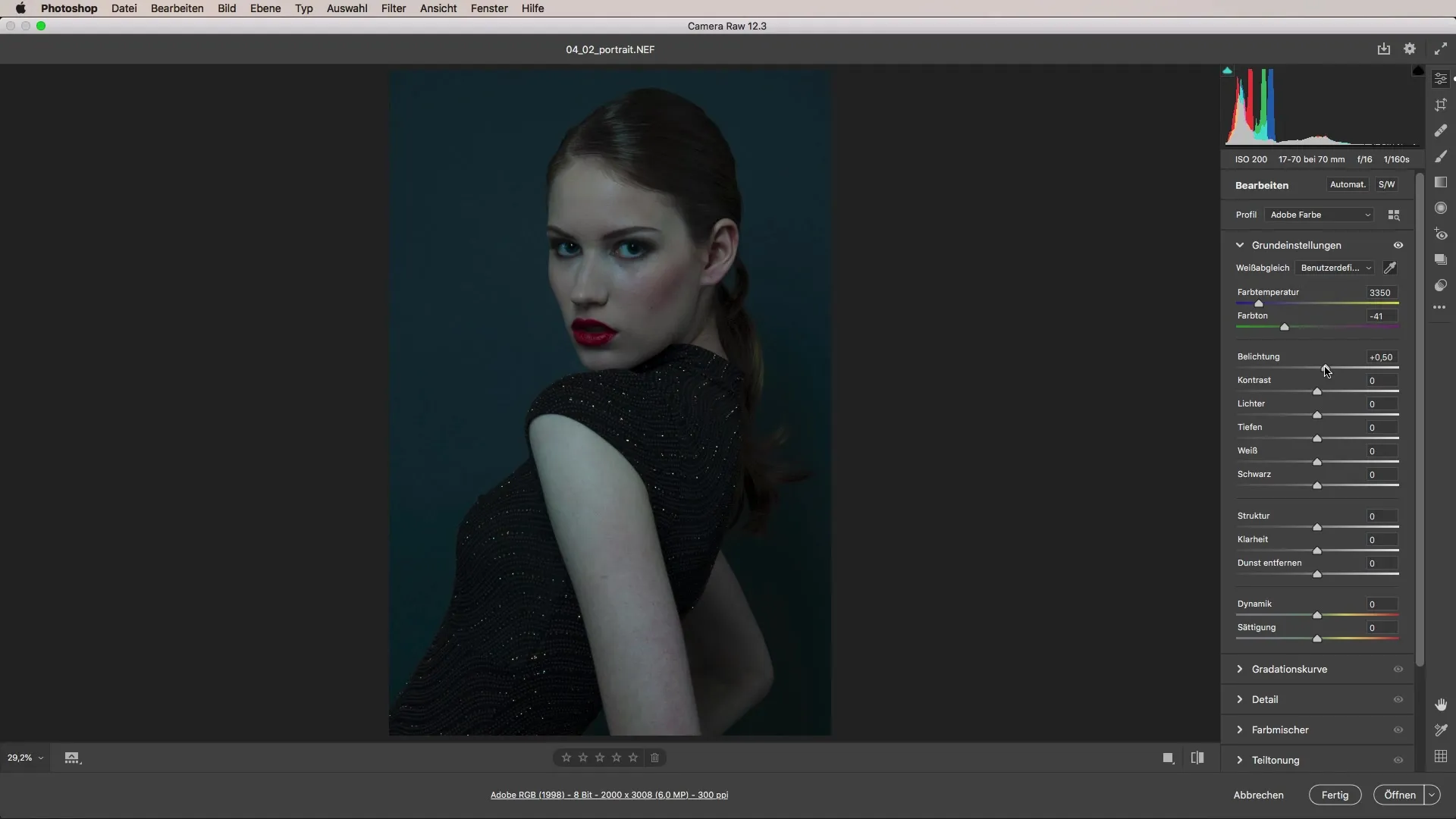
Task: Click the edit panel vertical scrollbar
Action: click(1420, 421)
